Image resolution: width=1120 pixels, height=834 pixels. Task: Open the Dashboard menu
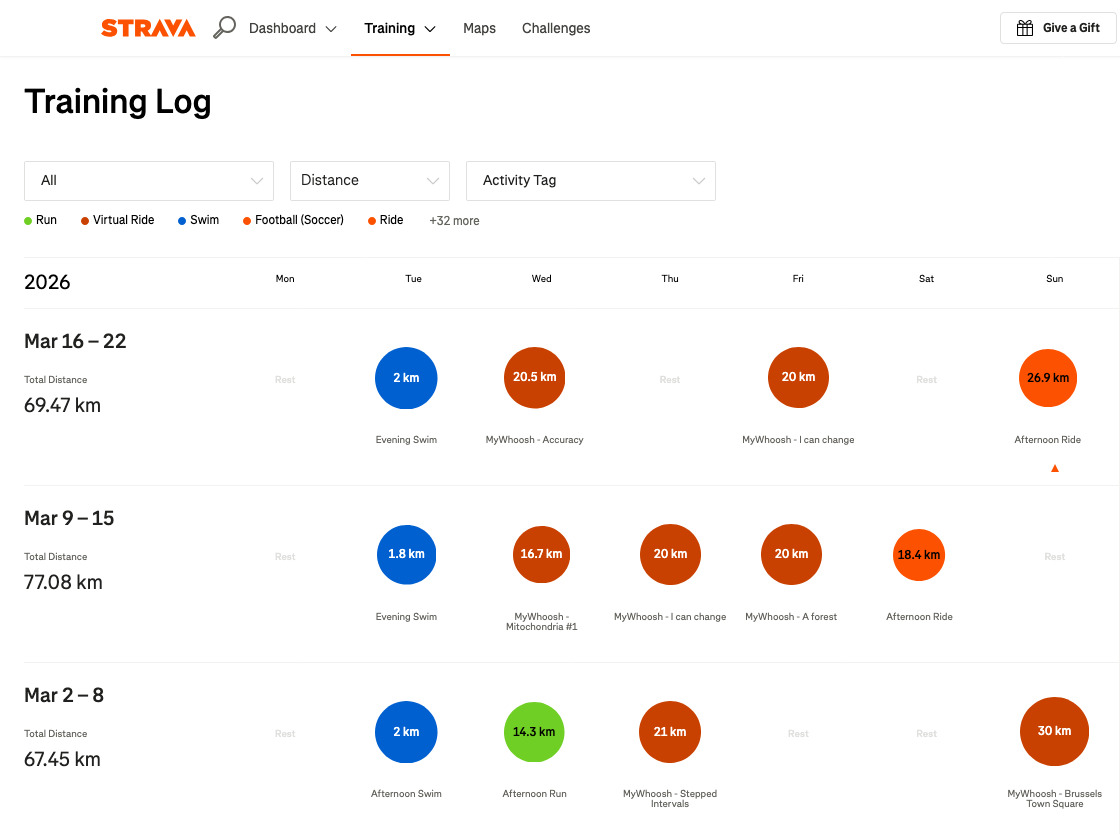292,28
